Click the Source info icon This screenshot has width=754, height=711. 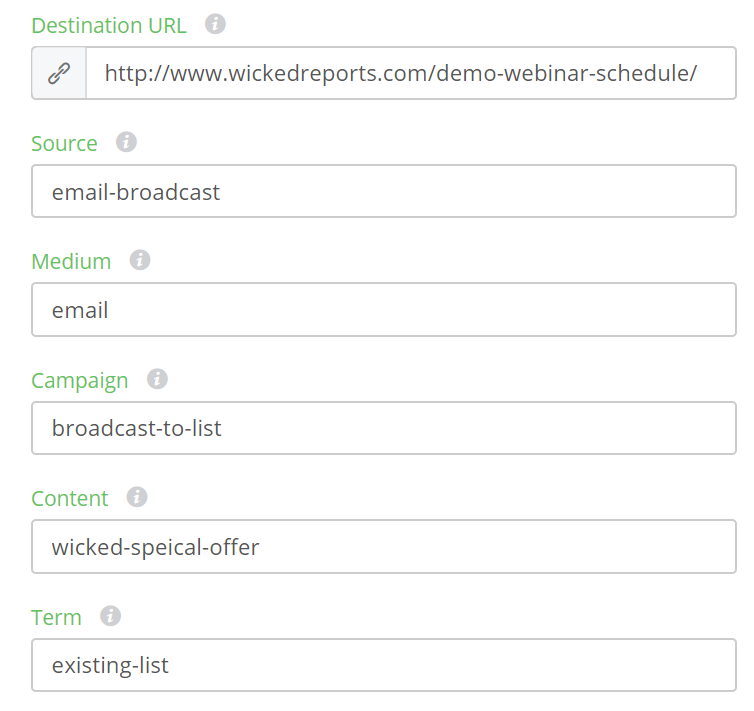coord(126,142)
